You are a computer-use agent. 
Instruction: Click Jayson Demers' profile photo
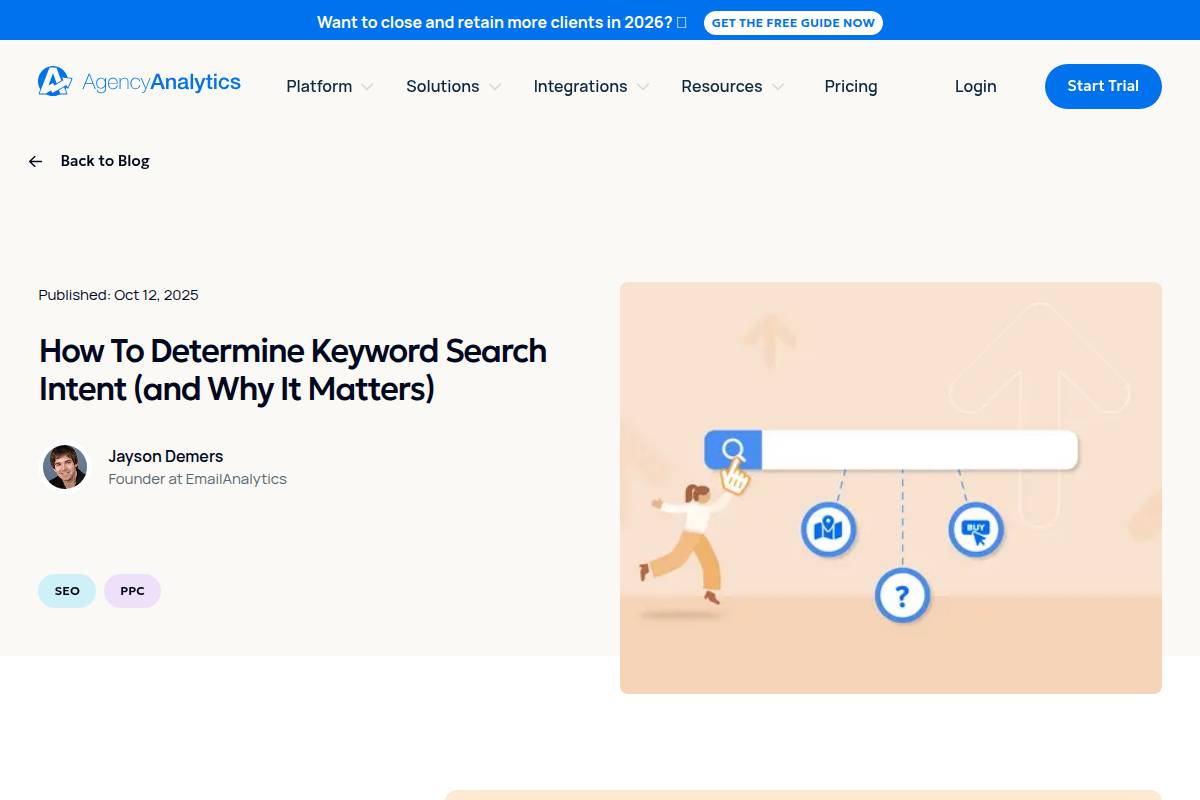(x=65, y=467)
